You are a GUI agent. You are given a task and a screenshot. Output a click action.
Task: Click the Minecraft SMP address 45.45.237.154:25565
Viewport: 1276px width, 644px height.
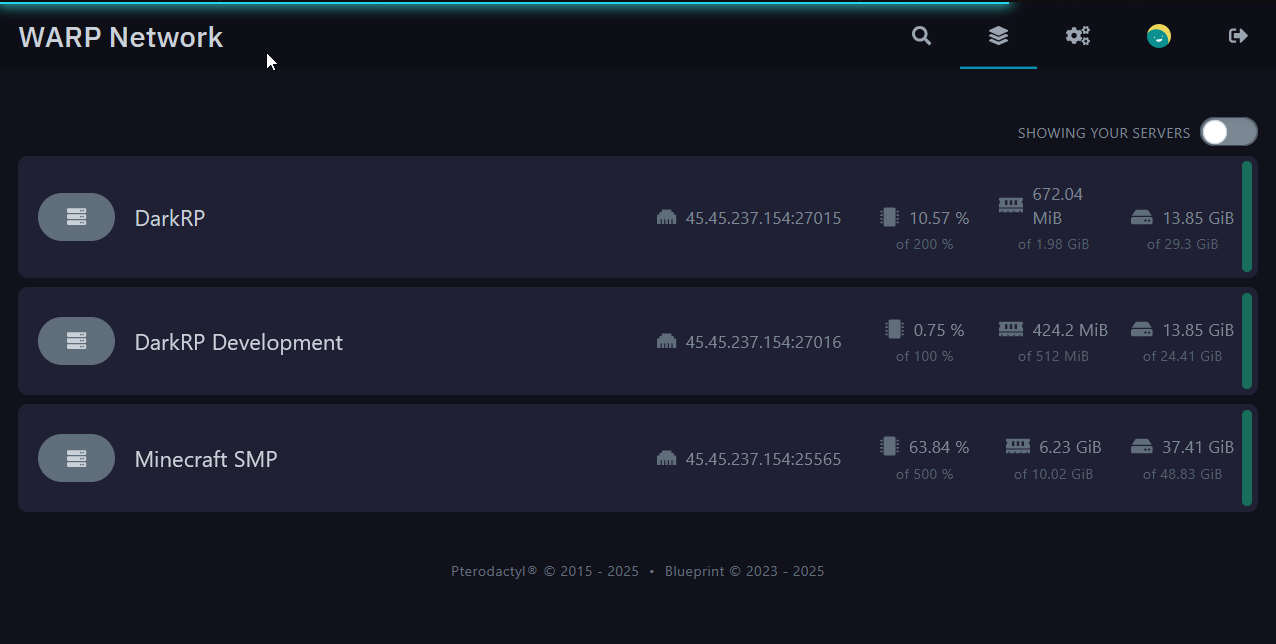[762, 459]
